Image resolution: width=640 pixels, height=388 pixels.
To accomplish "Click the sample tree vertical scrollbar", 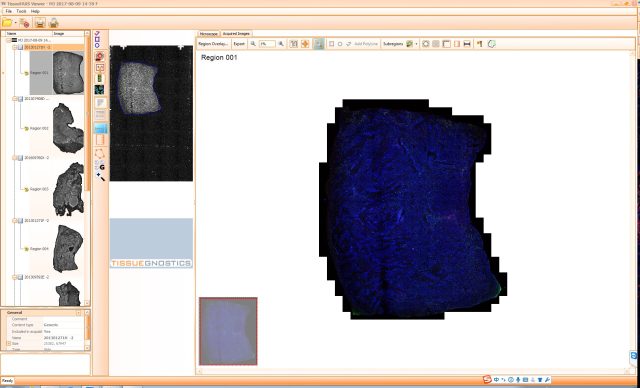I will (87, 167).
